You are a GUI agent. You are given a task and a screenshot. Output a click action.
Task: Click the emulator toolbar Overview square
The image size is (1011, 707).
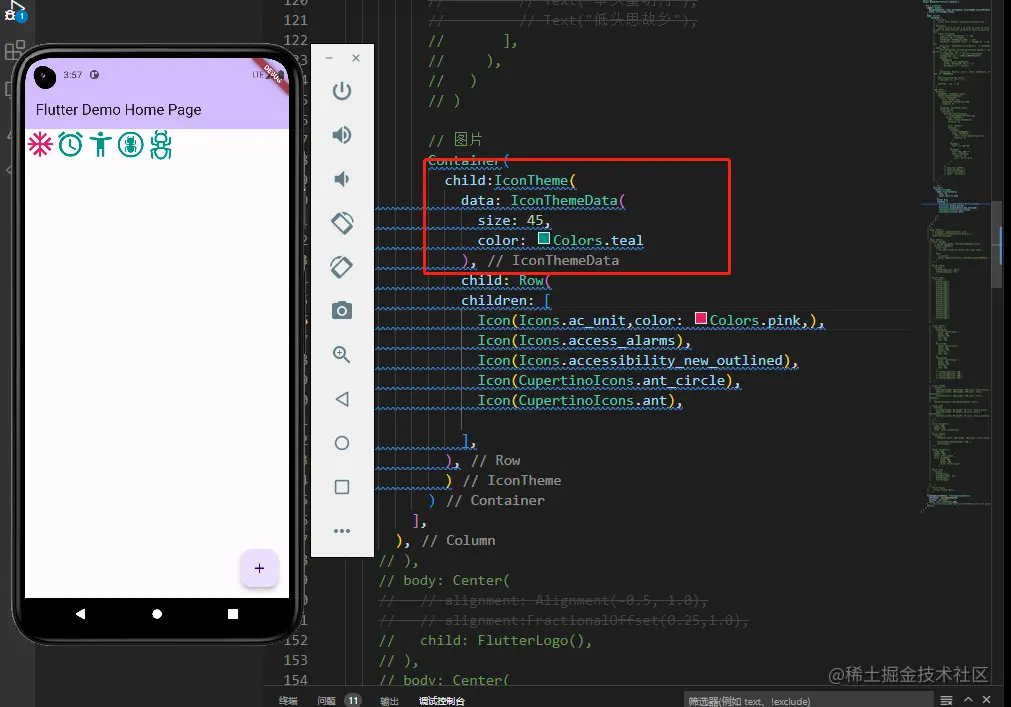(342, 487)
